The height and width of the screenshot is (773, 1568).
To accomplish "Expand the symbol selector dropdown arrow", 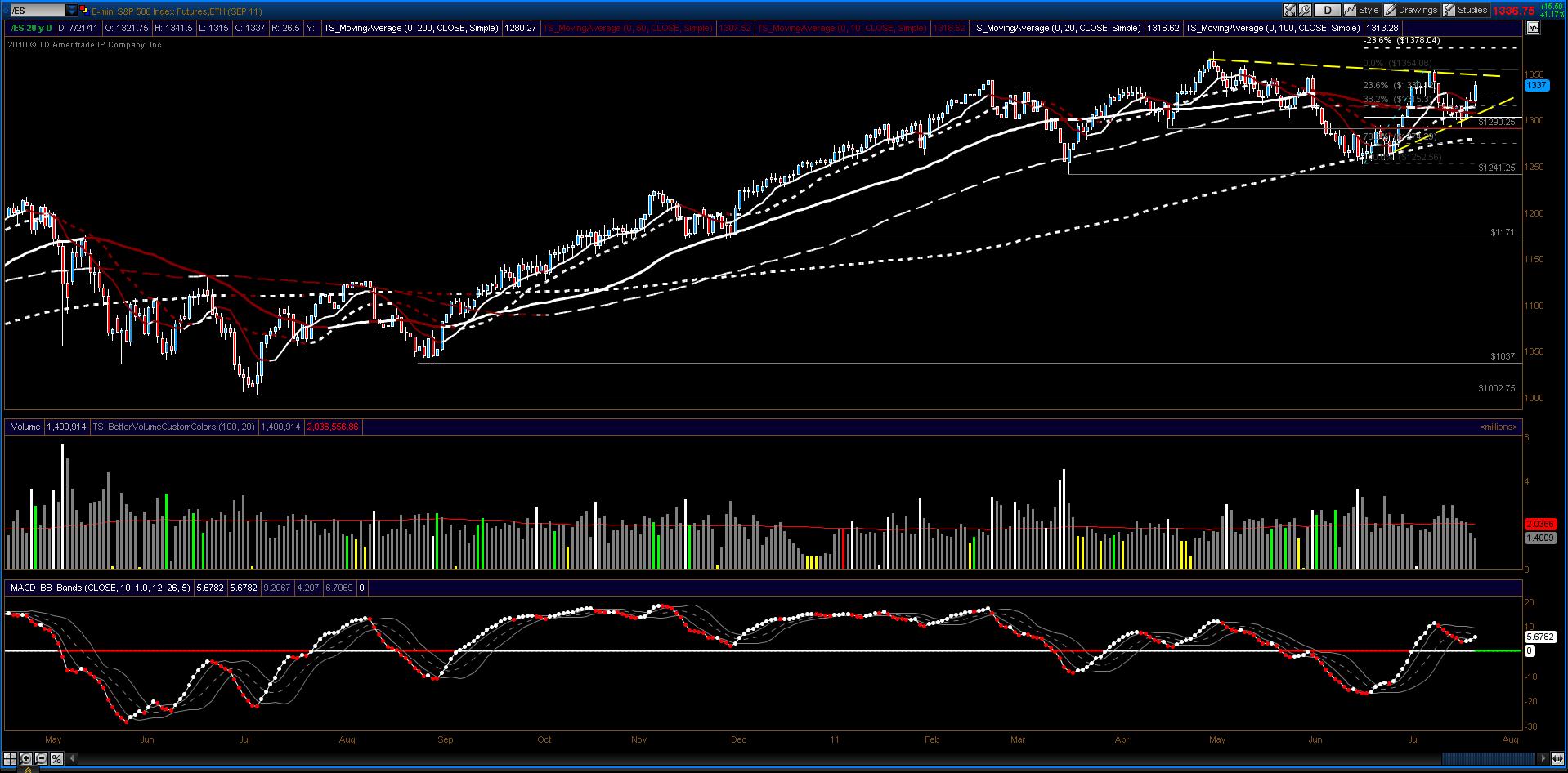I will coord(72,10).
